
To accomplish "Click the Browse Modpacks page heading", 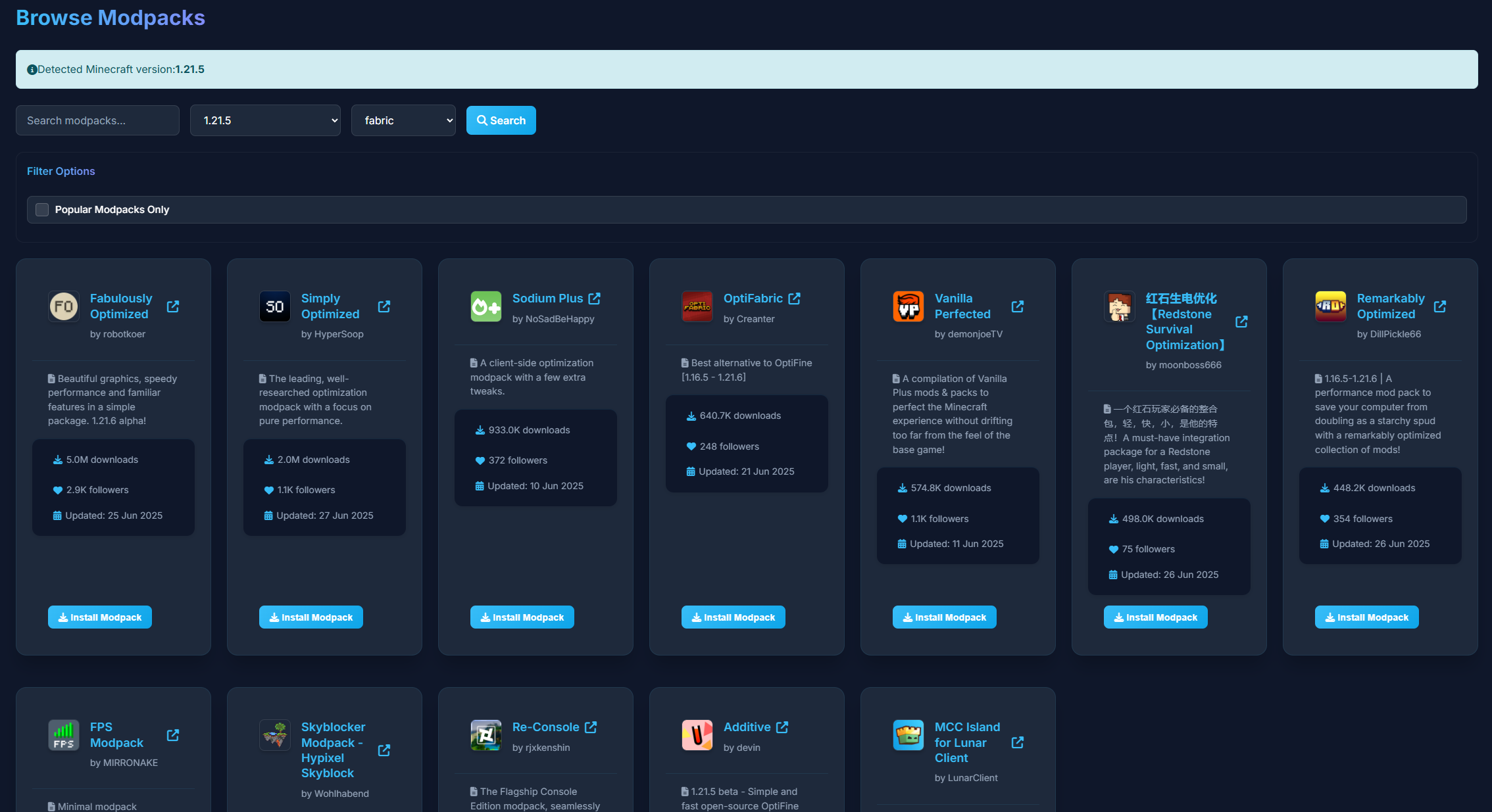I will click(x=111, y=18).
